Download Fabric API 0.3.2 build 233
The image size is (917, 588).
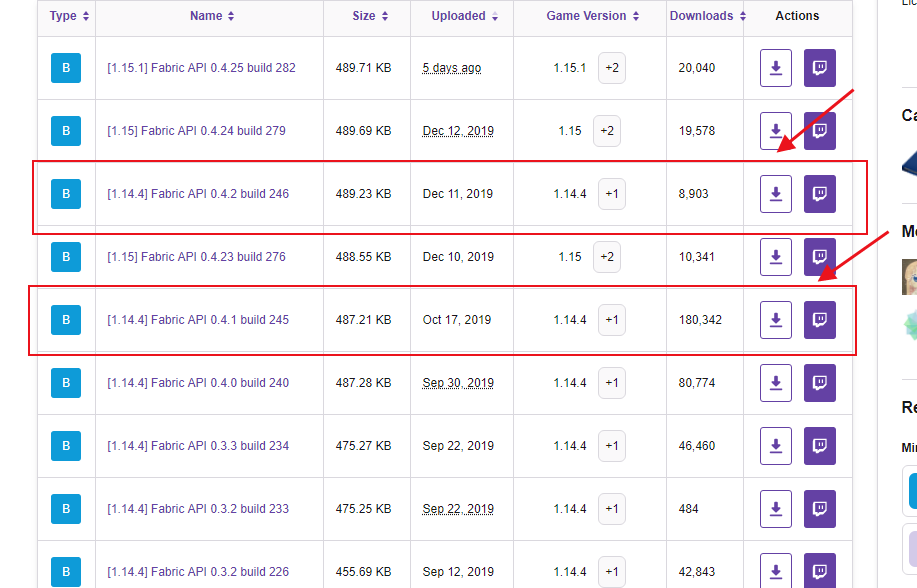(x=775, y=509)
